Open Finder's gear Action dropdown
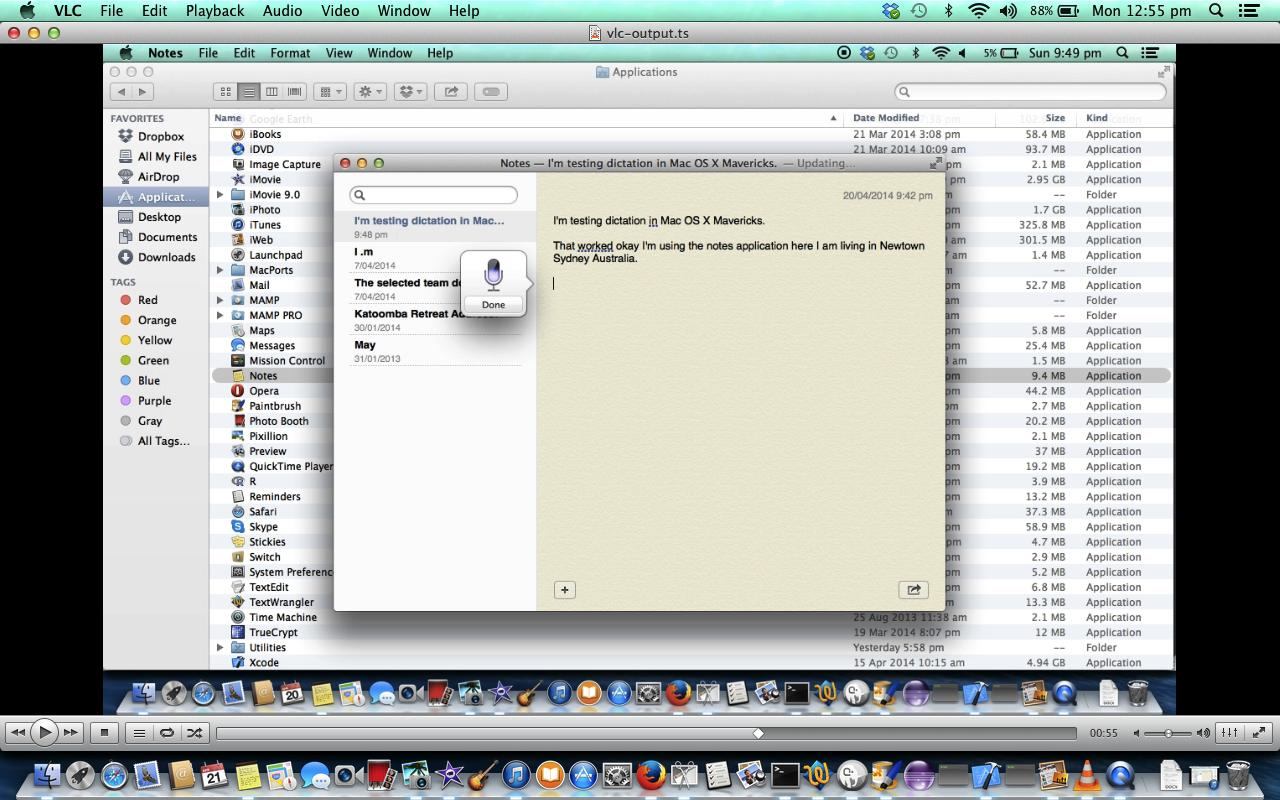 [371, 91]
